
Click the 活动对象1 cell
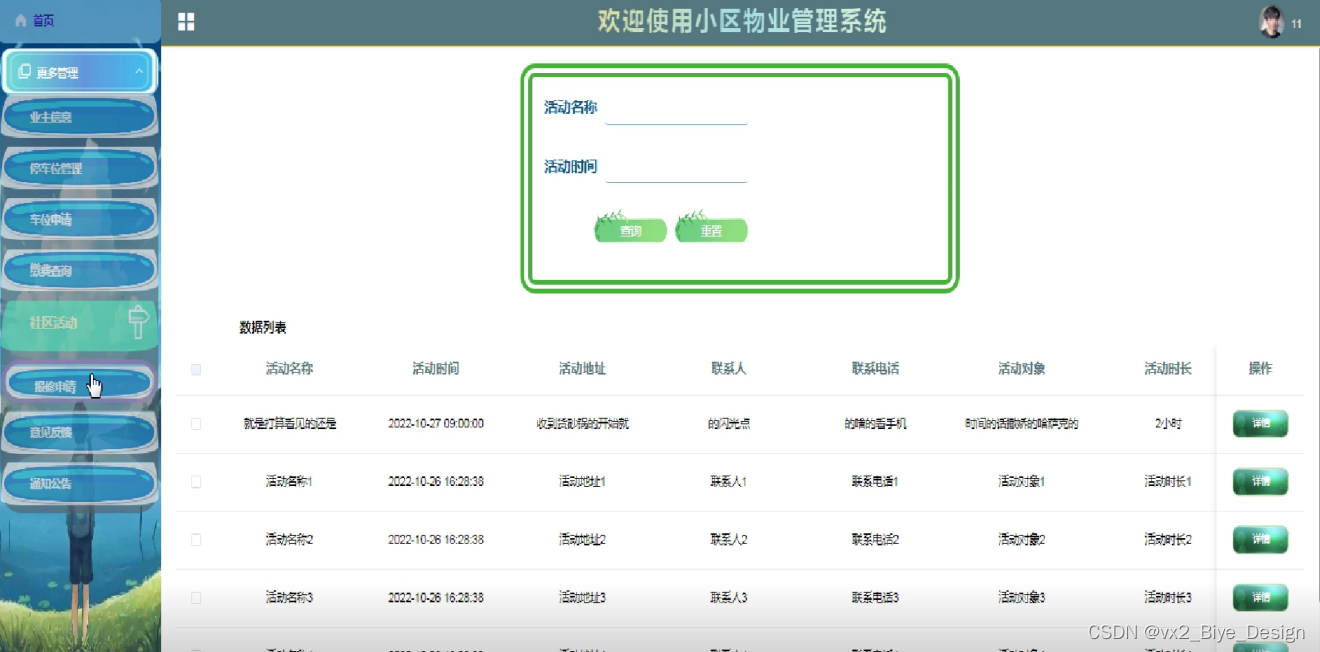[1021, 482]
